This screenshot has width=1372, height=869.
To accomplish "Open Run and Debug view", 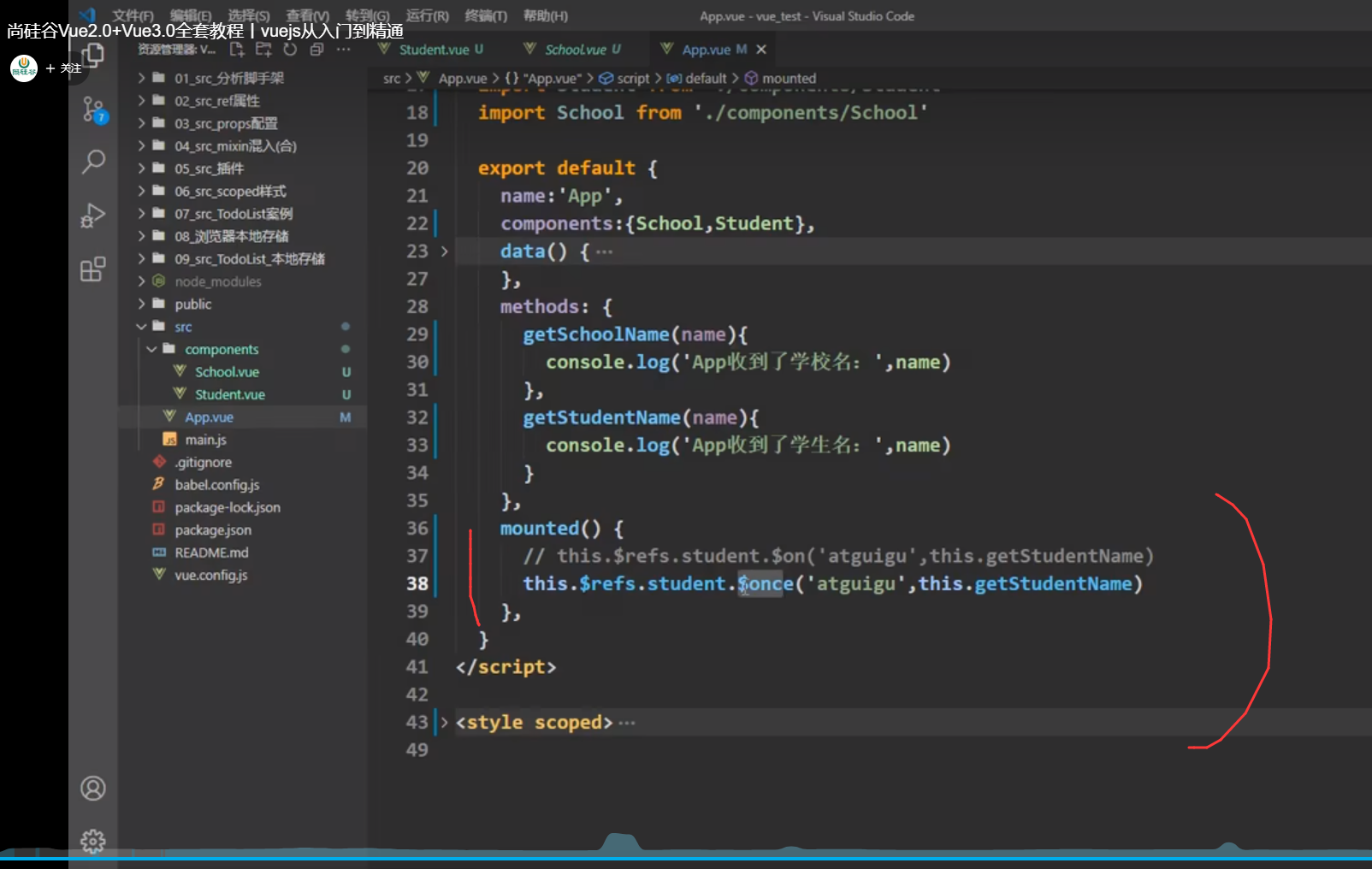I will coord(93,216).
